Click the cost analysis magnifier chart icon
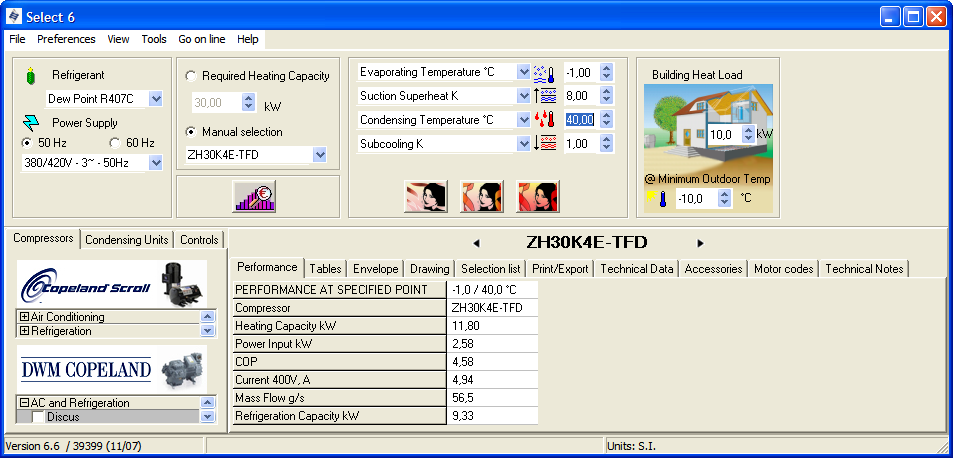This screenshot has height=458, width=953. (254, 196)
